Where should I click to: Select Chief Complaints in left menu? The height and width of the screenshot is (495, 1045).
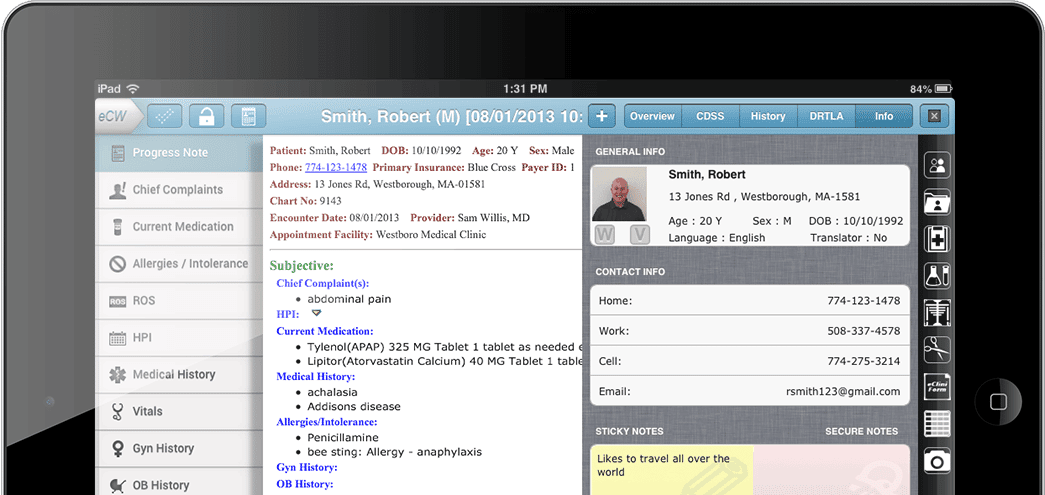[x=179, y=190]
